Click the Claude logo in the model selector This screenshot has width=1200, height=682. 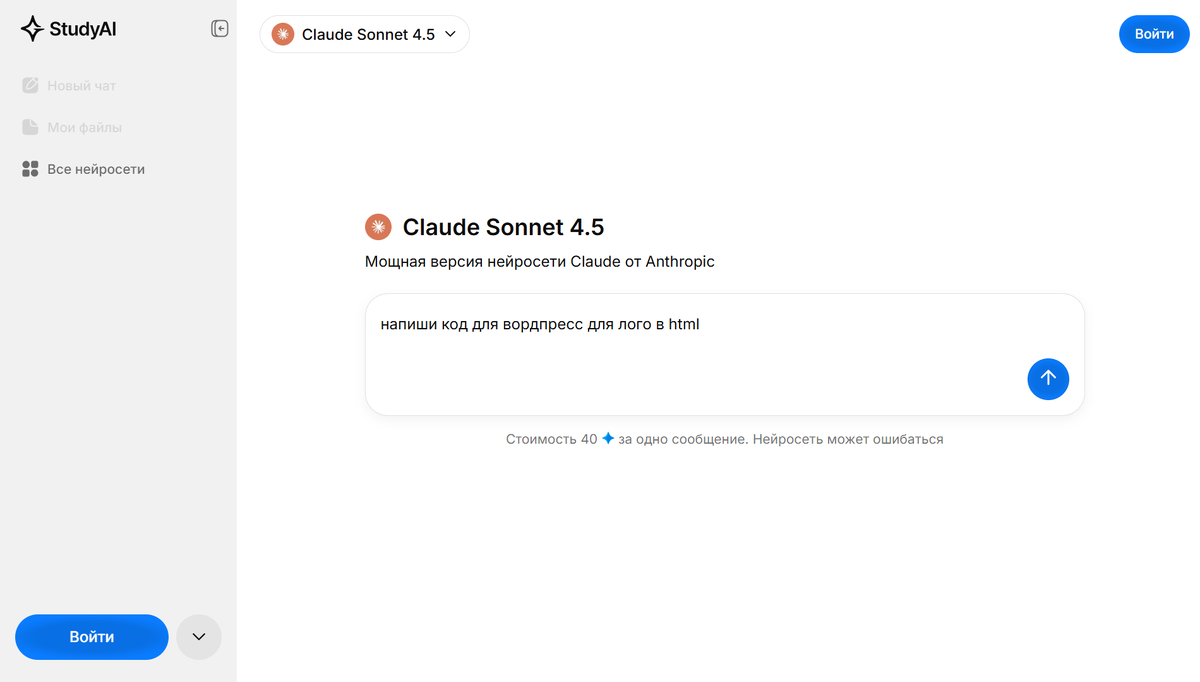click(x=283, y=34)
